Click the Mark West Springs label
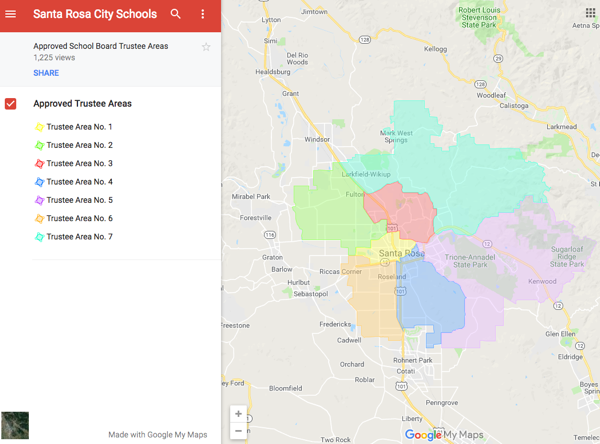 tap(396, 136)
